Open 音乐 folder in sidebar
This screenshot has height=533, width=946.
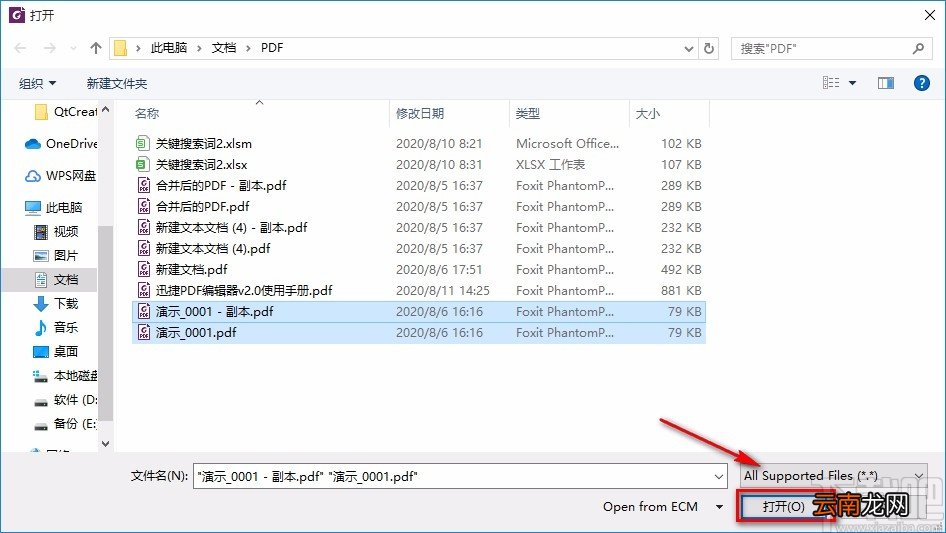pyautogui.click(x=56, y=327)
